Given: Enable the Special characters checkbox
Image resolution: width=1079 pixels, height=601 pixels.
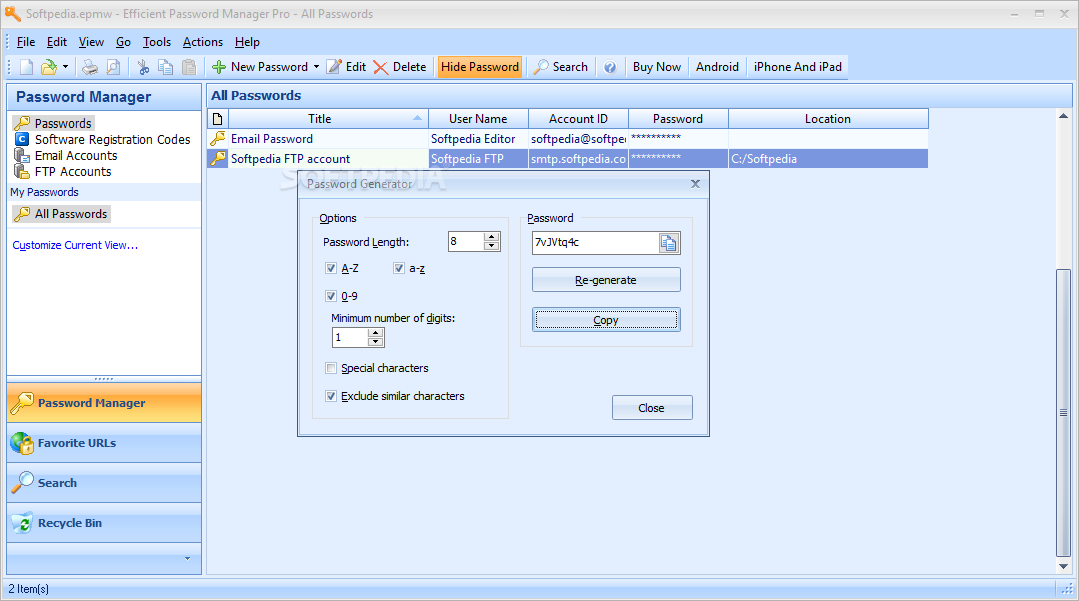Looking at the screenshot, I should [x=331, y=368].
